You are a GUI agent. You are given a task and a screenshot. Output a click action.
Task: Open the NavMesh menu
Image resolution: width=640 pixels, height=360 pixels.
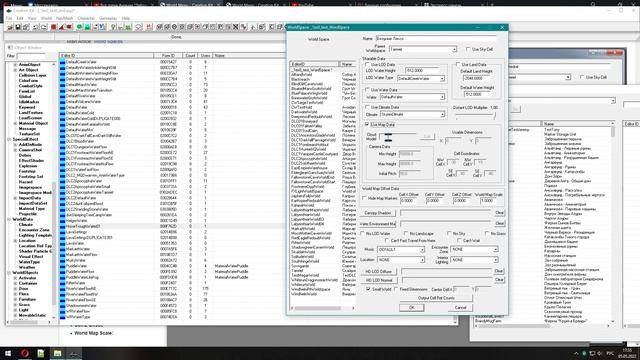64,18
